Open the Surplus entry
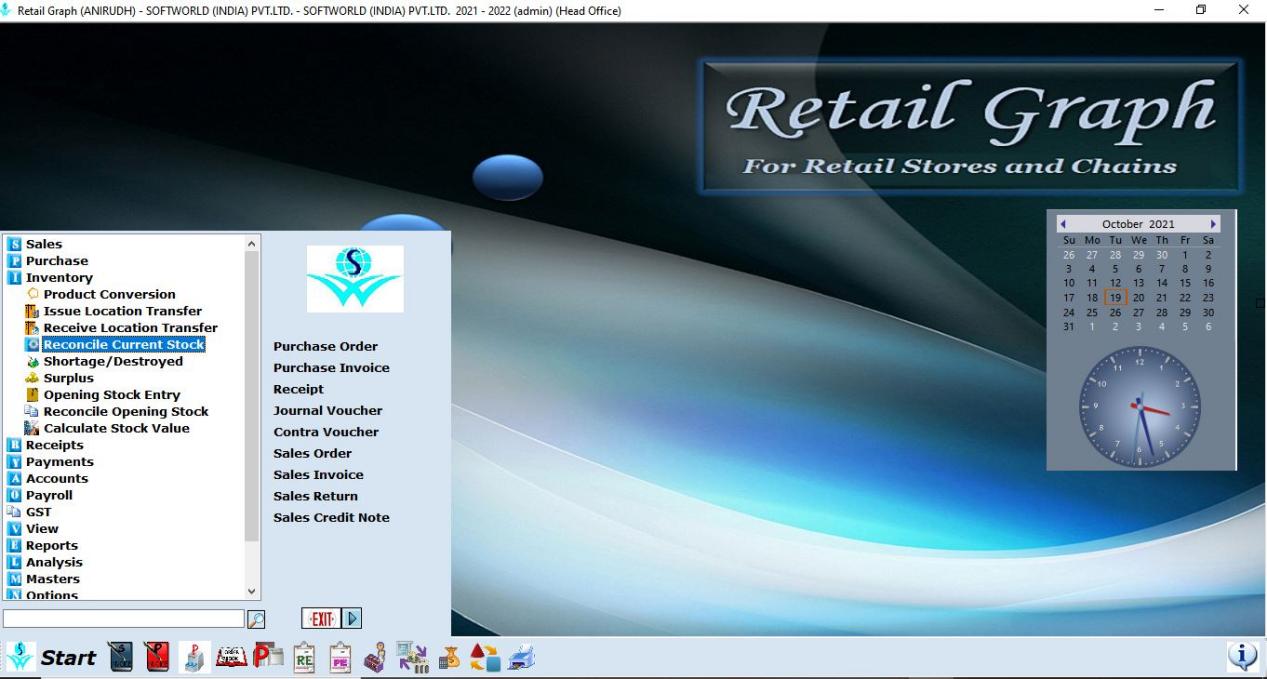The height and width of the screenshot is (679, 1267). click(x=68, y=378)
